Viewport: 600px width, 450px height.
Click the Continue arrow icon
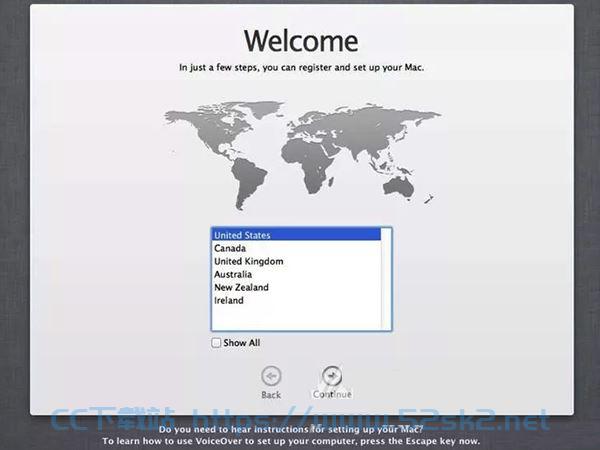tap(332, 376)
